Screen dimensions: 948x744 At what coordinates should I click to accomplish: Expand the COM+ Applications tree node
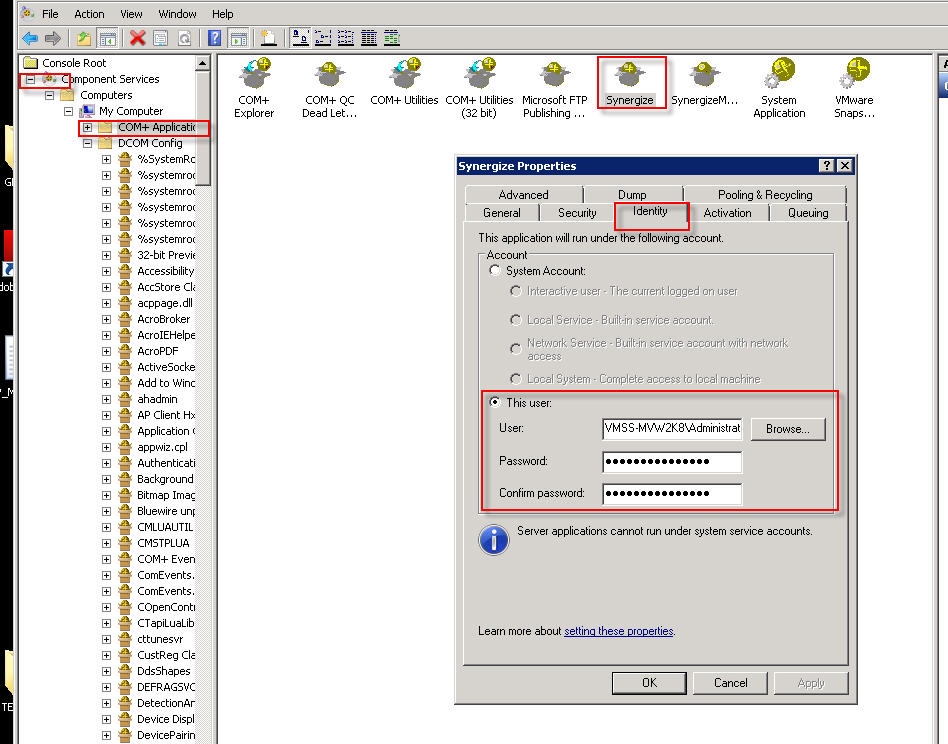[88, 128]
